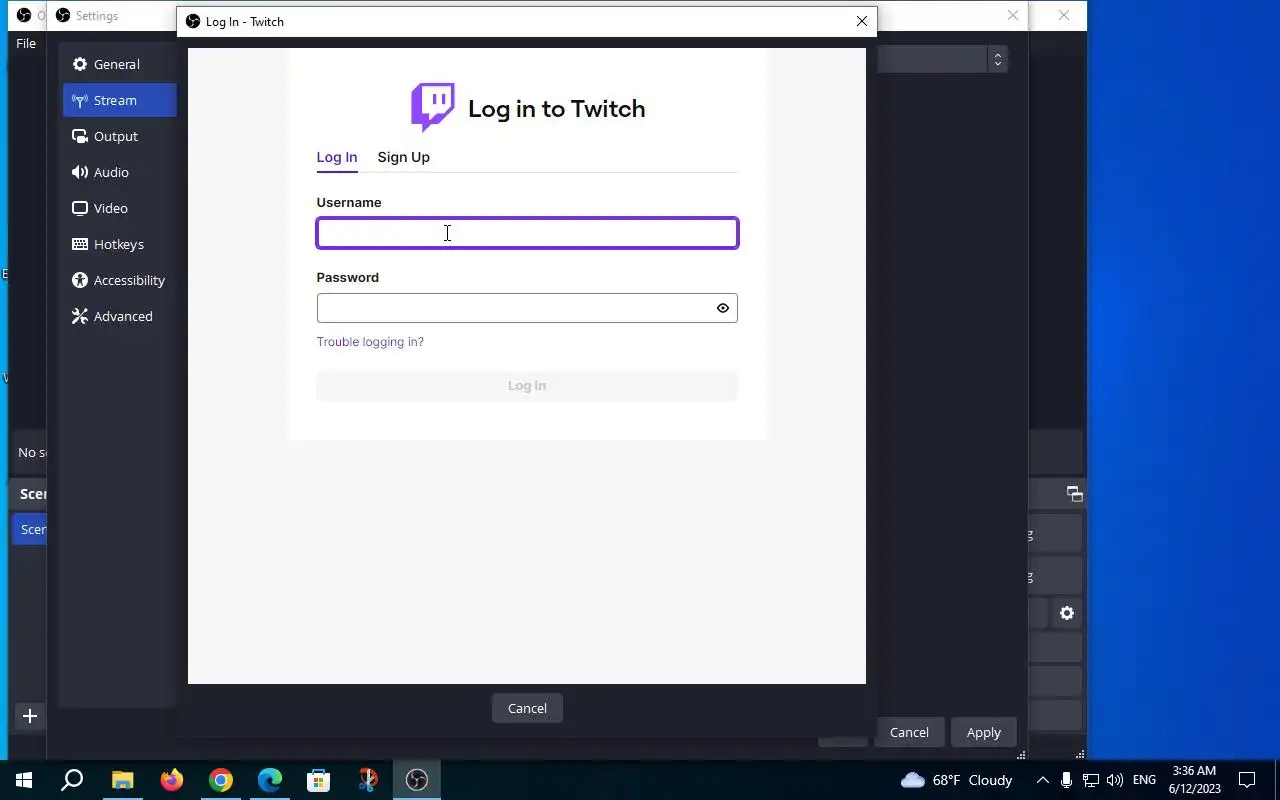Cancel the Twitch login dialog
The image size is (1280, 800).
527,708
